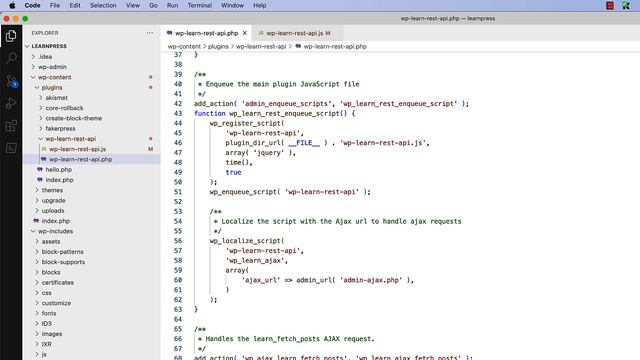Open the Edit menu
This screenshot has width=640, height=360.
coord(75,5)
